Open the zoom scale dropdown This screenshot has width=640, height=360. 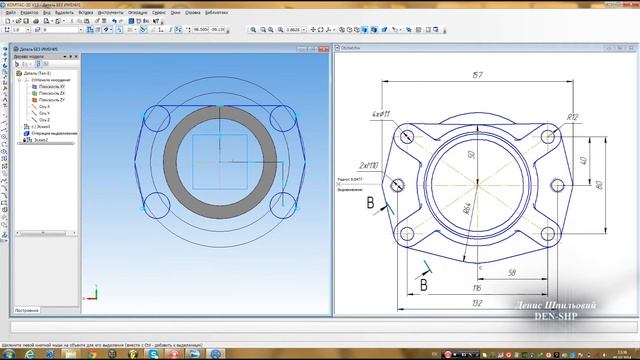pyautogui.click(x=304, y=30)
